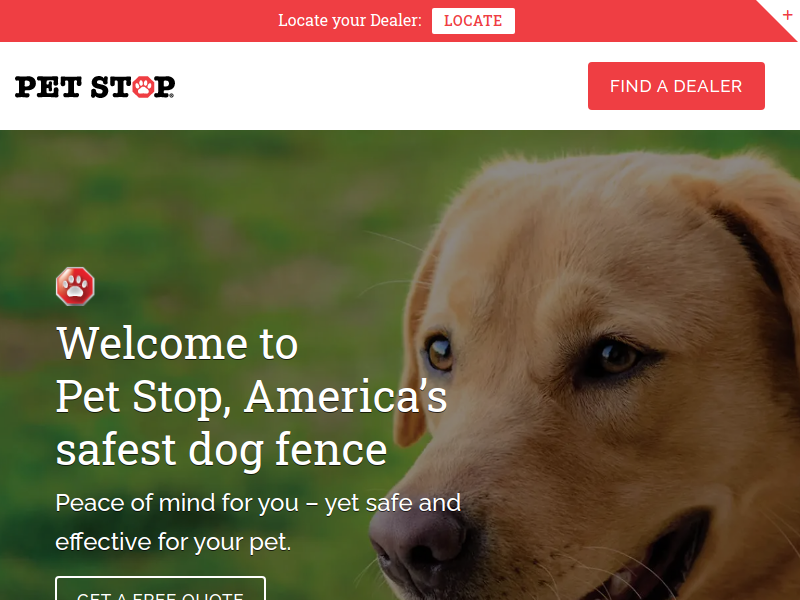Click the "safest dog fence" heading line
Image resolution: width=800 pixels, height=600 pixels.
click(x=221, y=450)
